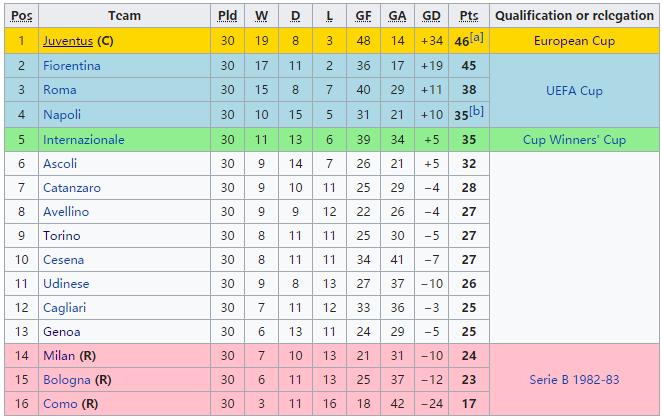Click the UEFA Cup link
This screenshot has width=663, height=420.
(x=574, y=90)
